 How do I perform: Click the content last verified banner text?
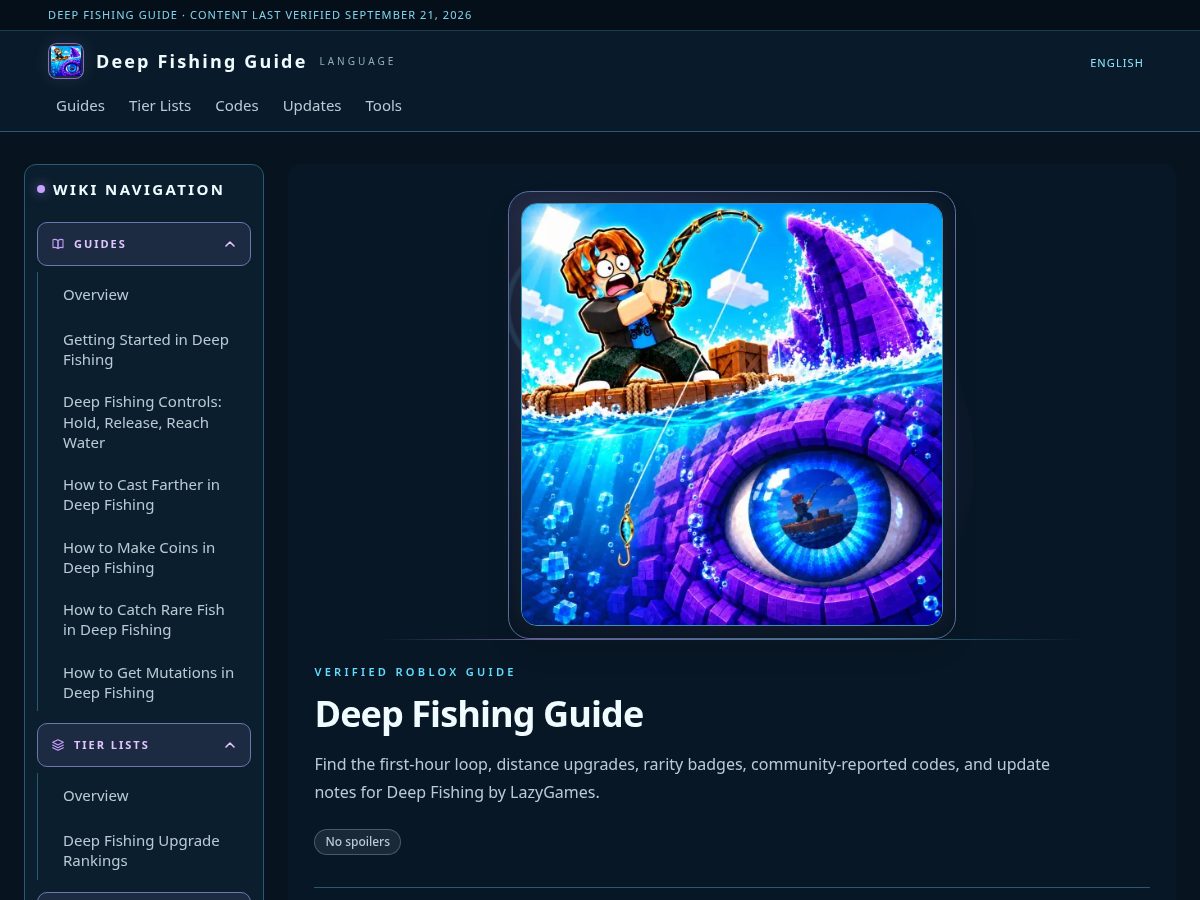260,15
